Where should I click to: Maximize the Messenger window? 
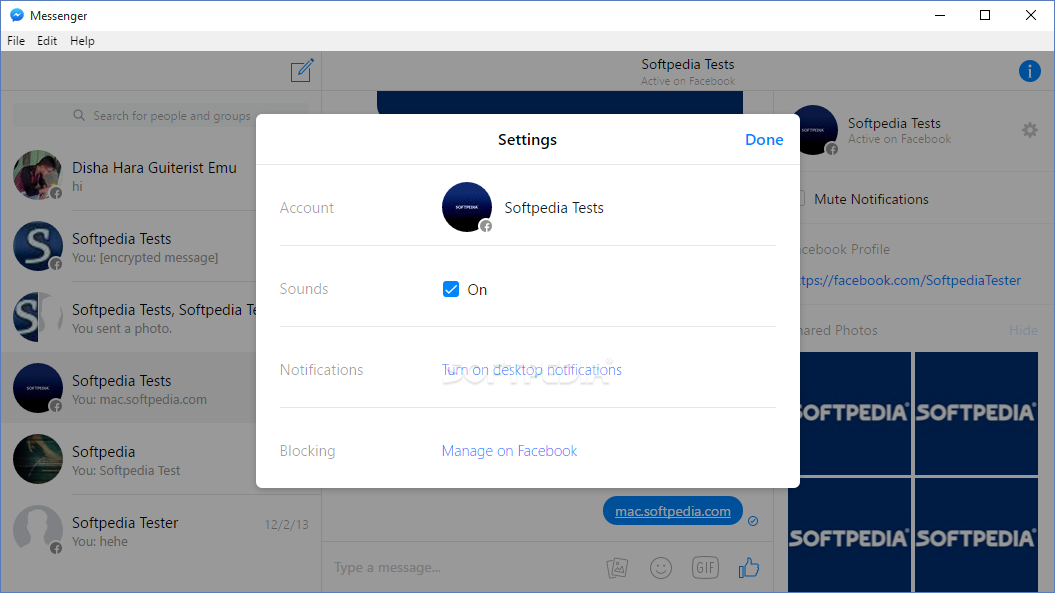point(985,15)
